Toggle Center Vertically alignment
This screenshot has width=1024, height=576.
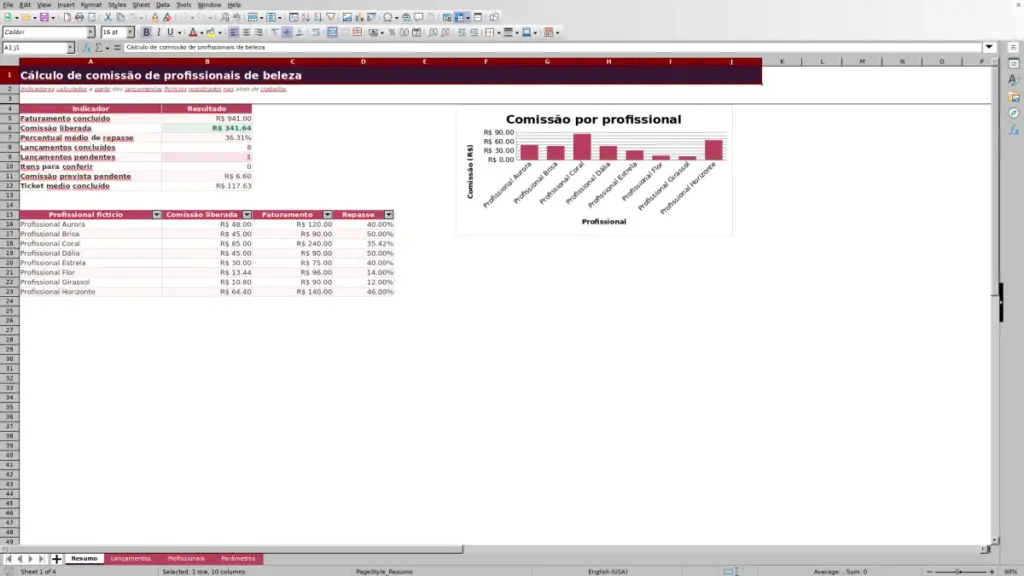pyautogui.click(x=287, y=33)
